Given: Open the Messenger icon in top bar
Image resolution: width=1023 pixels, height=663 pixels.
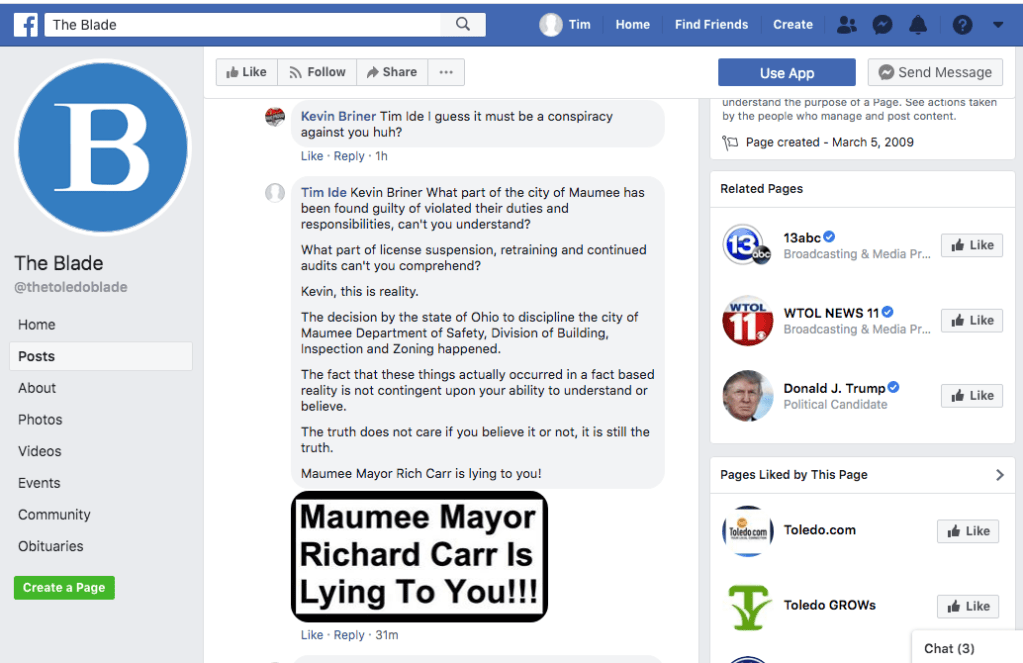Looking at the screenshot, I should 882,25.
